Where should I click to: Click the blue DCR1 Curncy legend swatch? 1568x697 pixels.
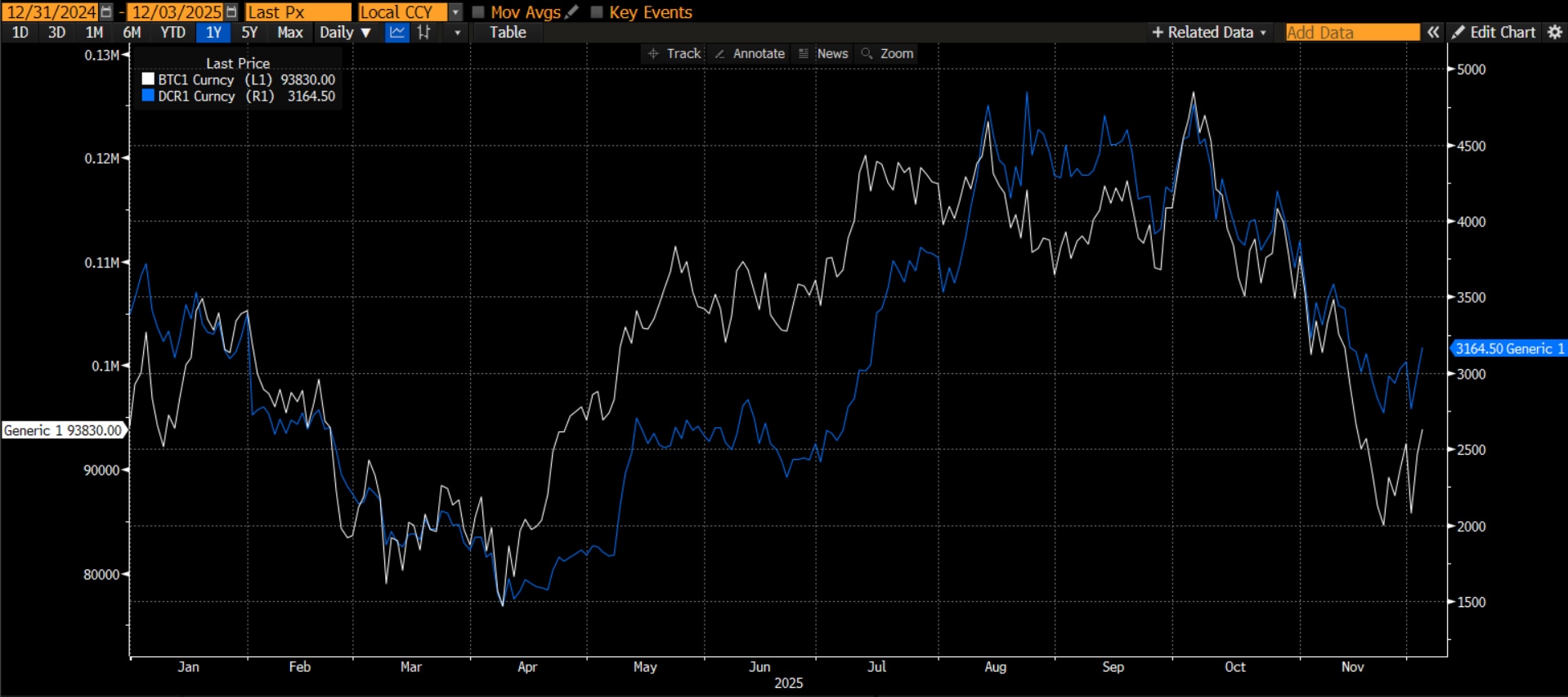click(148, 96)
